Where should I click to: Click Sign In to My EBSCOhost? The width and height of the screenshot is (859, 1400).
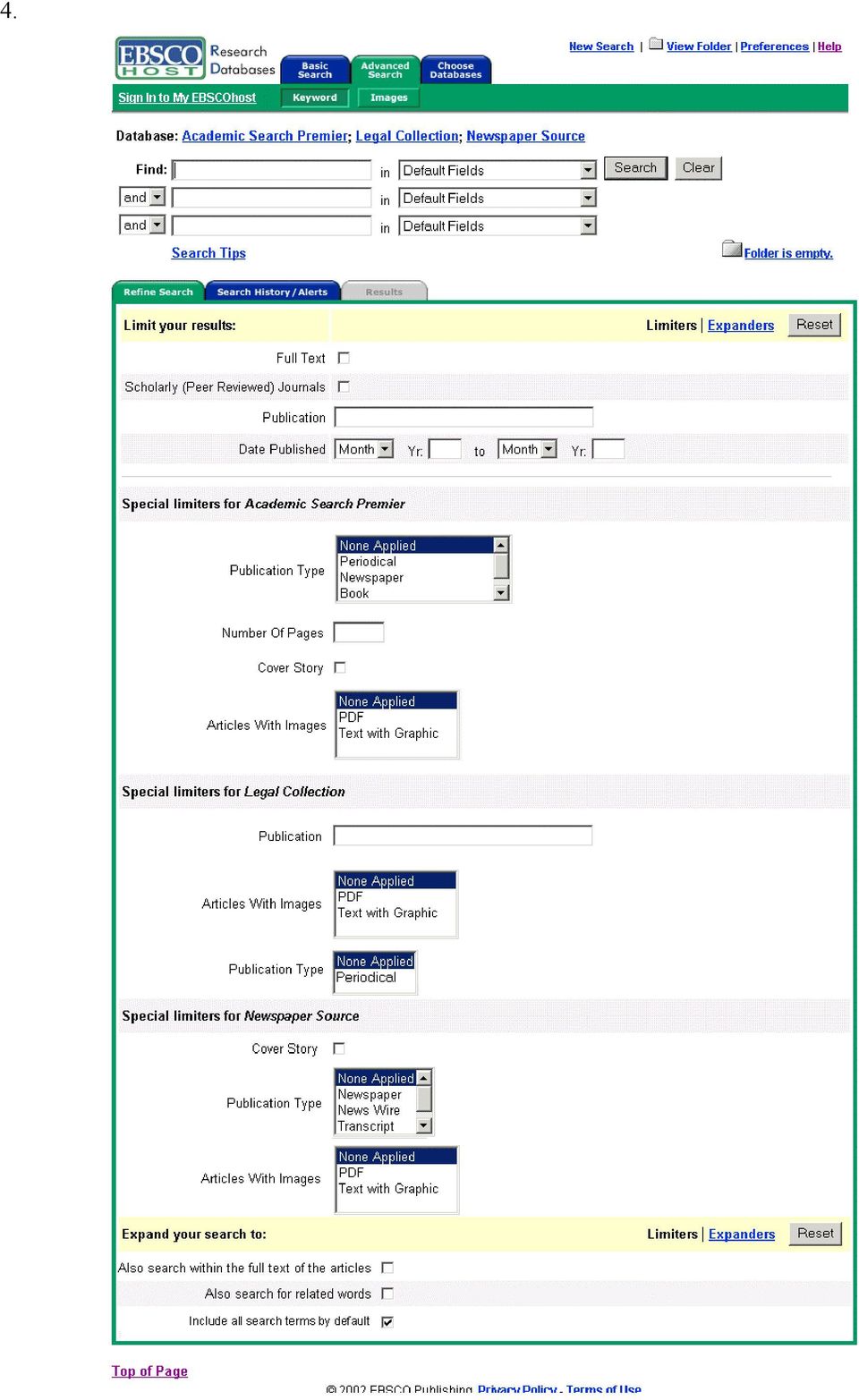187,98
